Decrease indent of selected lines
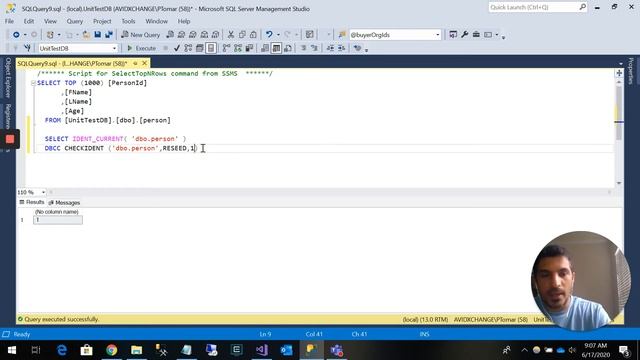640x360 pixels. pos(330,48)
